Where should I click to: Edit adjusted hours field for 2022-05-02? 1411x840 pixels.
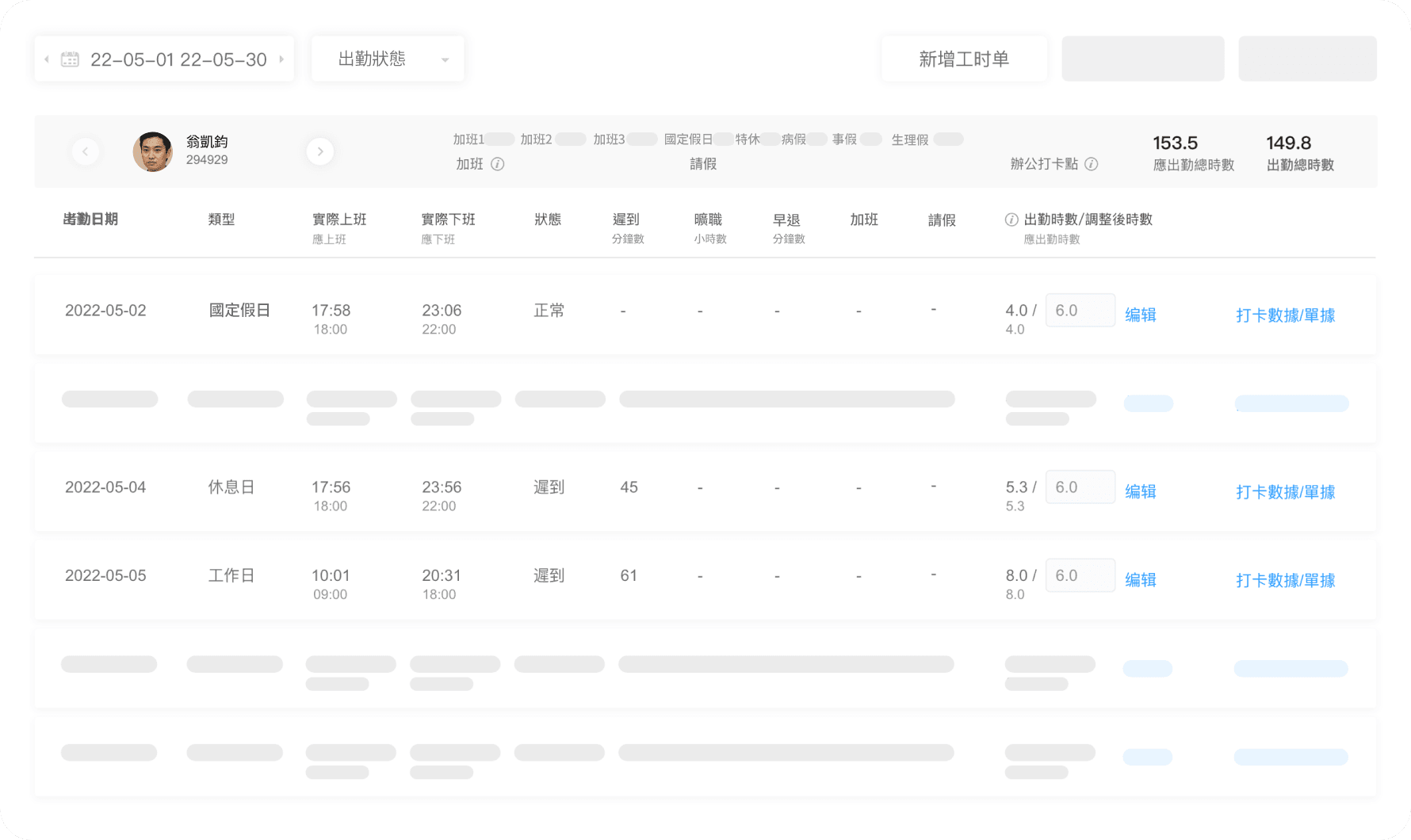[x=1080, y=310]
